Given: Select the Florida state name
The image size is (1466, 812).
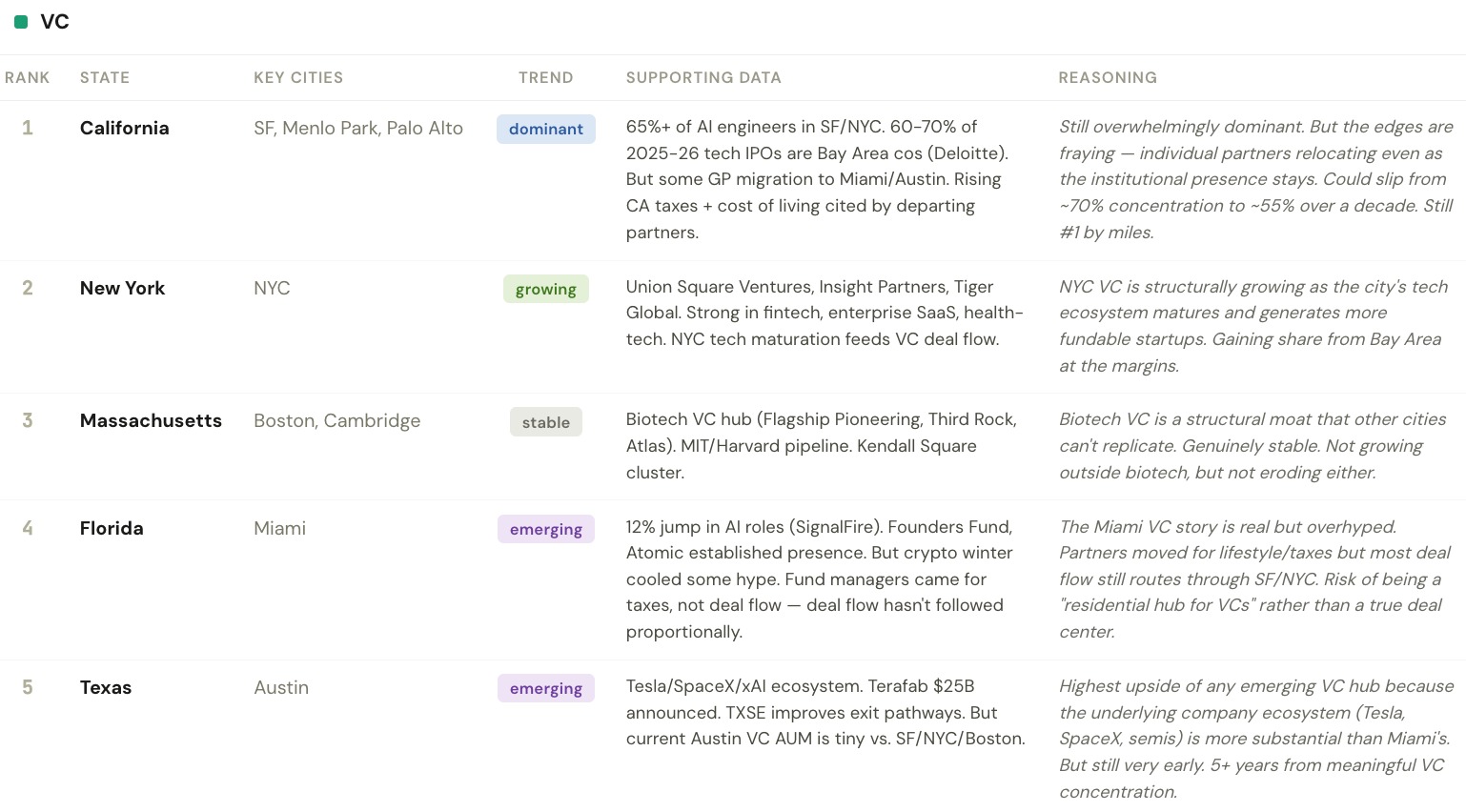Looking at the screenshot, I should tap(112, 529).
